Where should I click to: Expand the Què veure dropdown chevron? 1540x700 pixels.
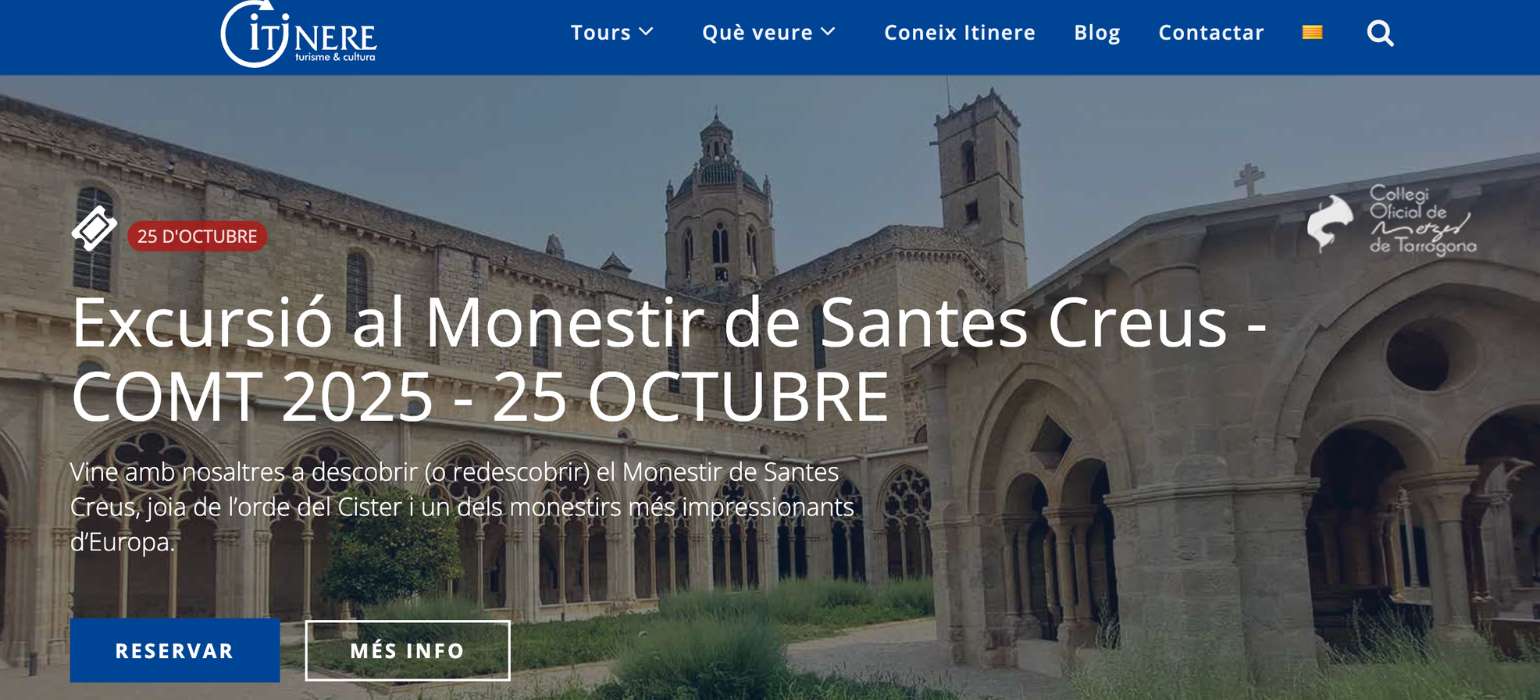(828, 32)
